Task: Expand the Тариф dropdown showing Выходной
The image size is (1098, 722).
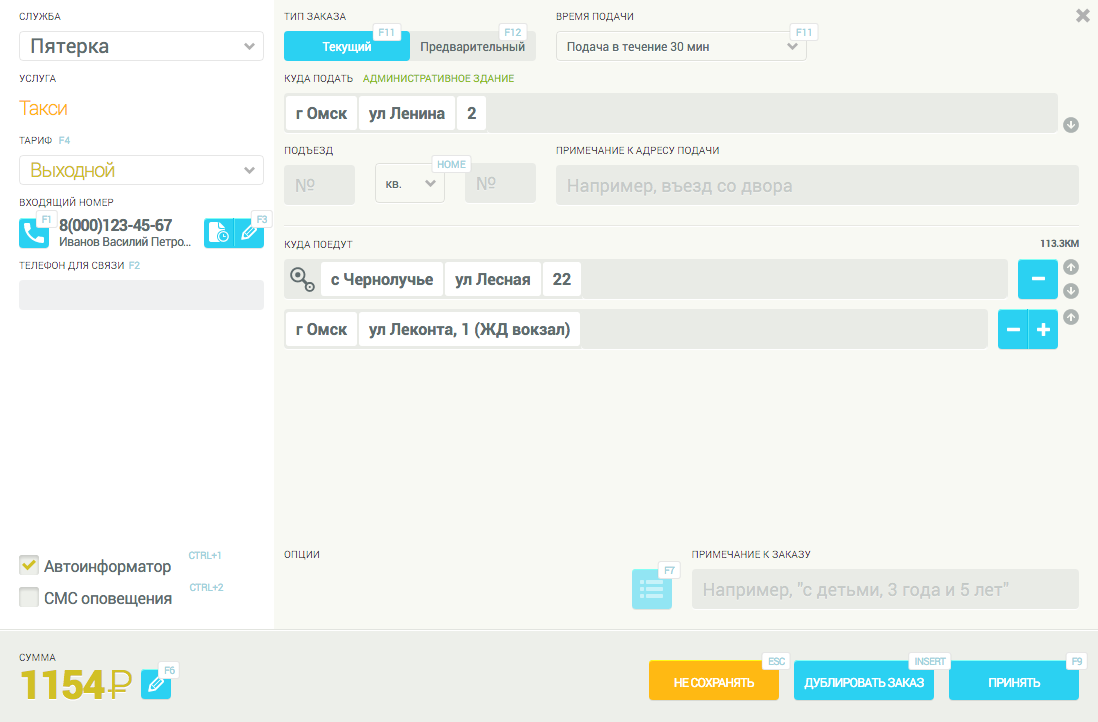Action: point(141,170)
